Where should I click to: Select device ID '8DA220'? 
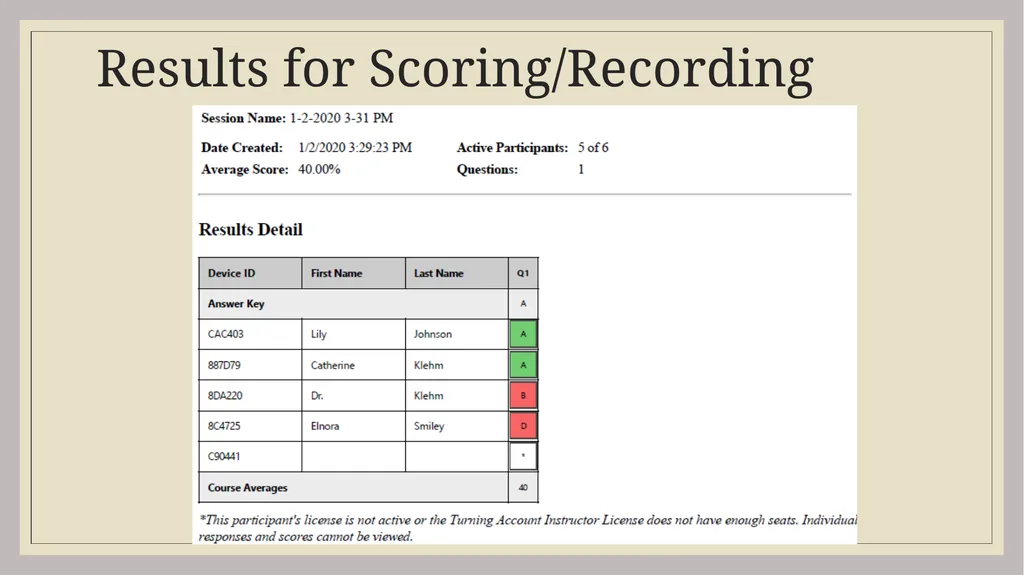(225, 395)
